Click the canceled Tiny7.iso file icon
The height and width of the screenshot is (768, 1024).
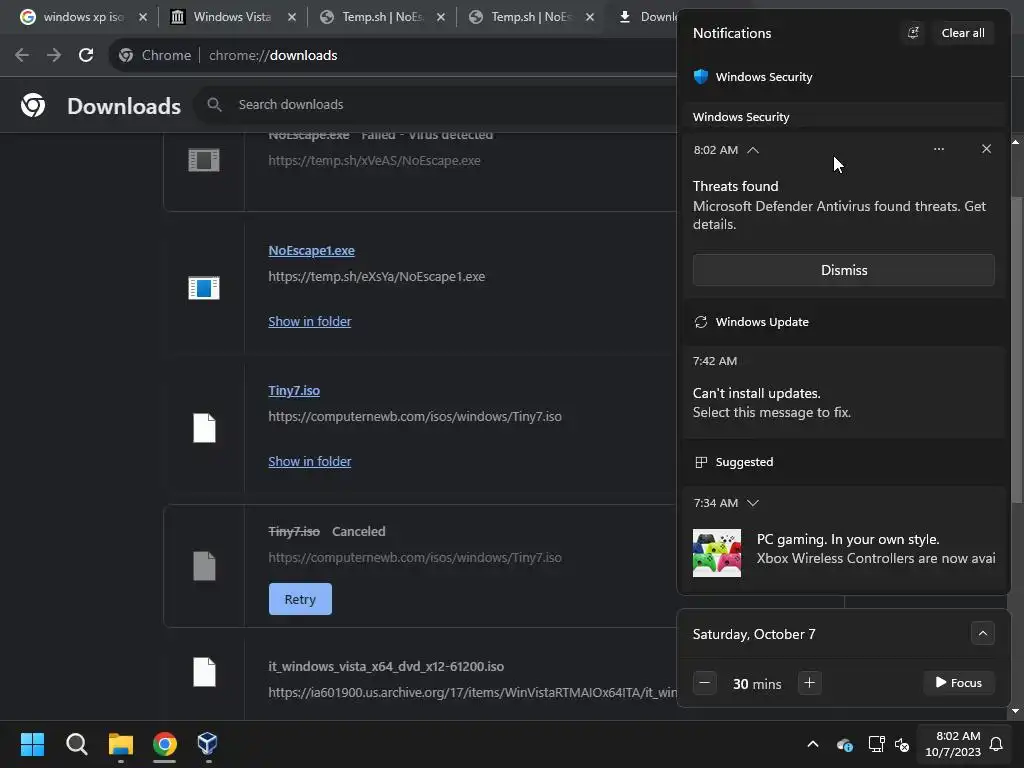click(x=204, y=566)
